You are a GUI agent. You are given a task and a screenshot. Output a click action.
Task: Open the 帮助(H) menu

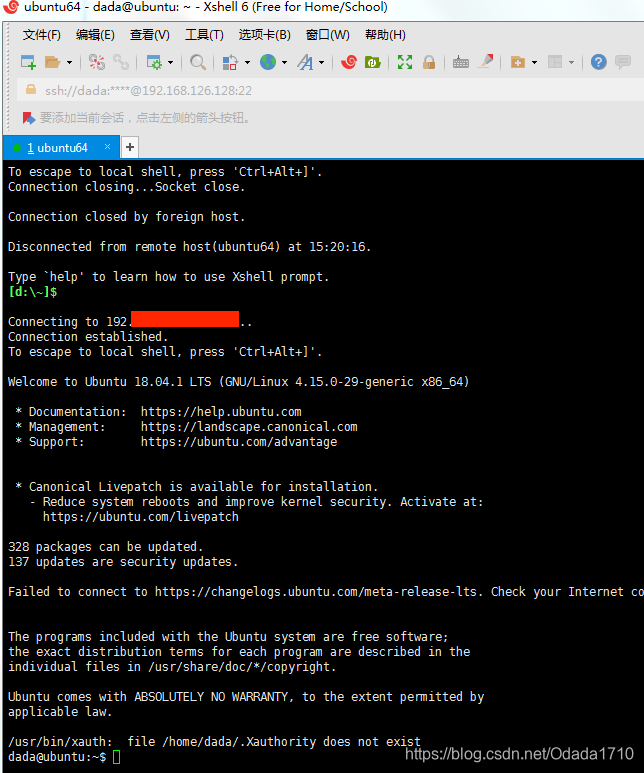(x=386, y=35)
